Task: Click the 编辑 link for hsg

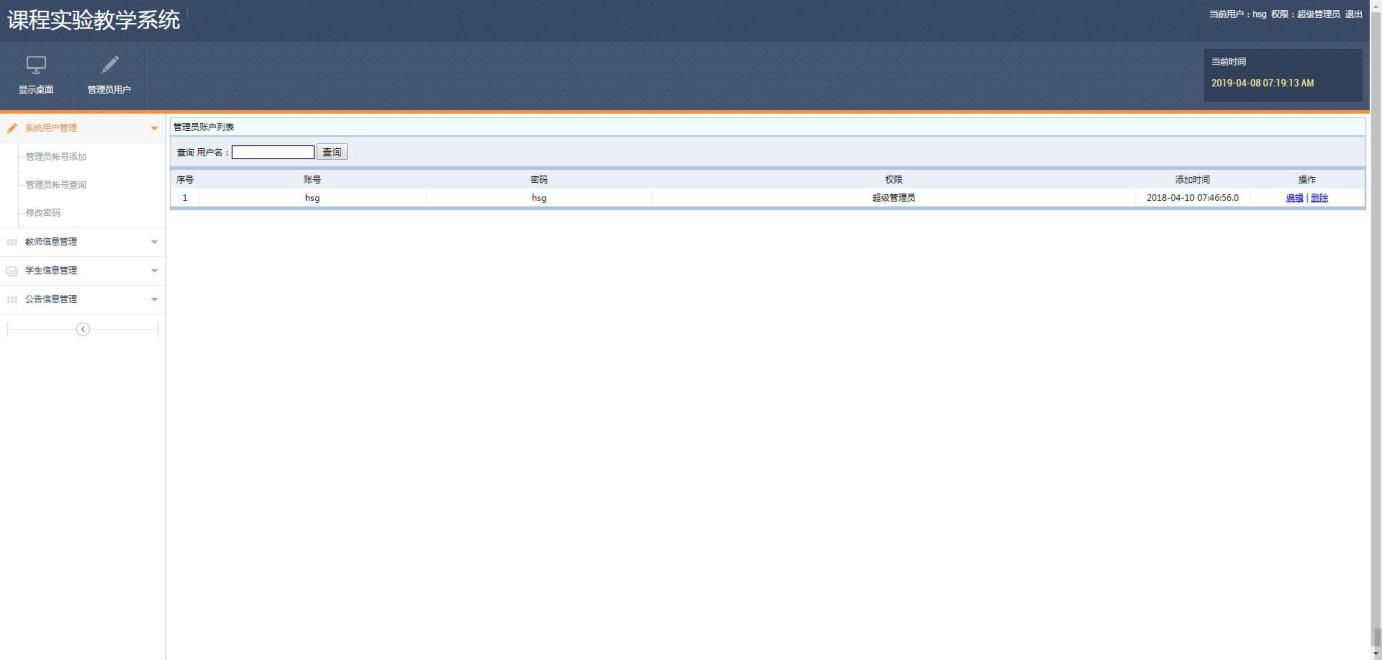Action: pyautogui.click(x=1294, y=198)
